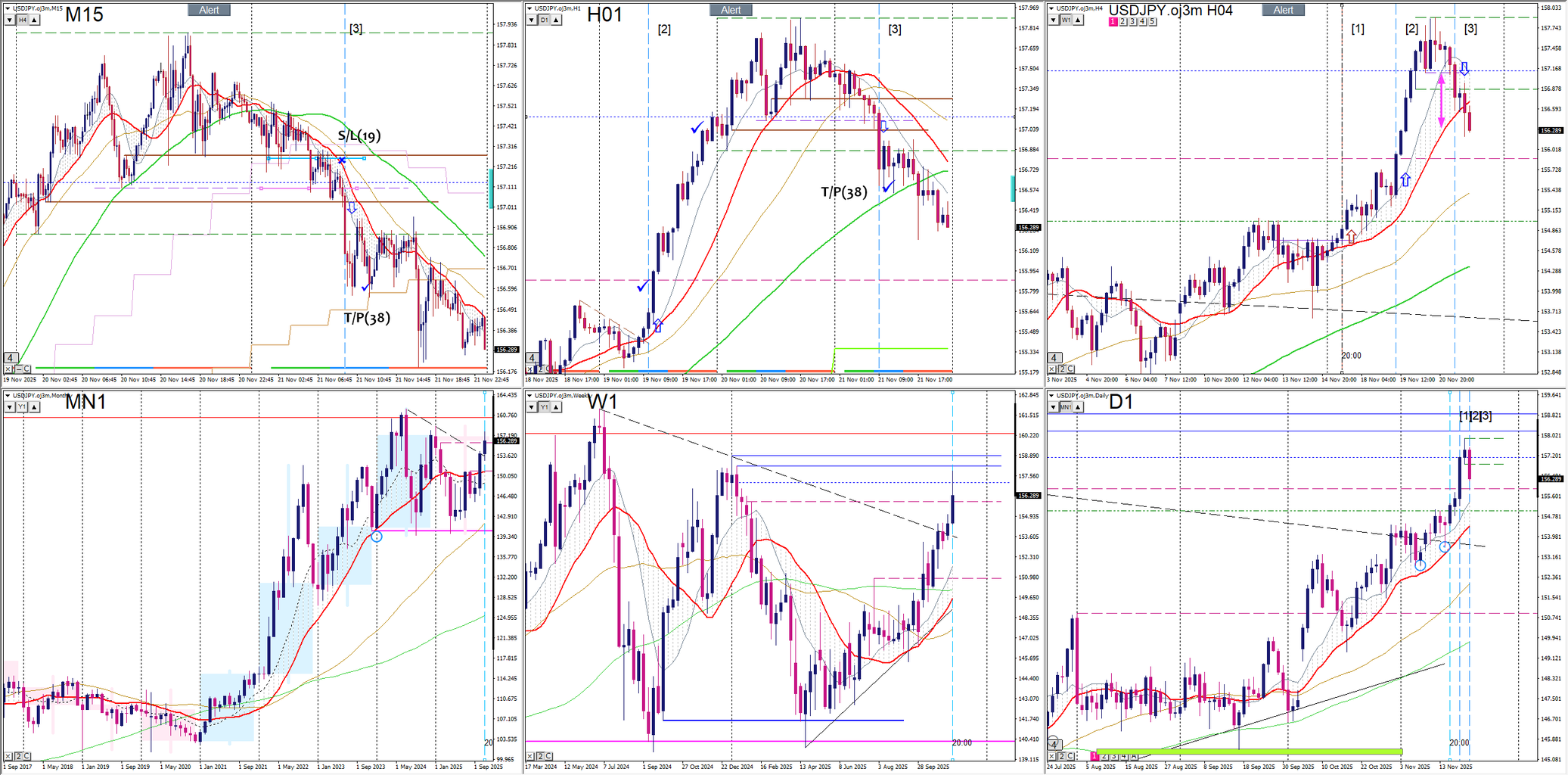Click the Y1 timeframe button in MN1 chart

click(23, 407)
